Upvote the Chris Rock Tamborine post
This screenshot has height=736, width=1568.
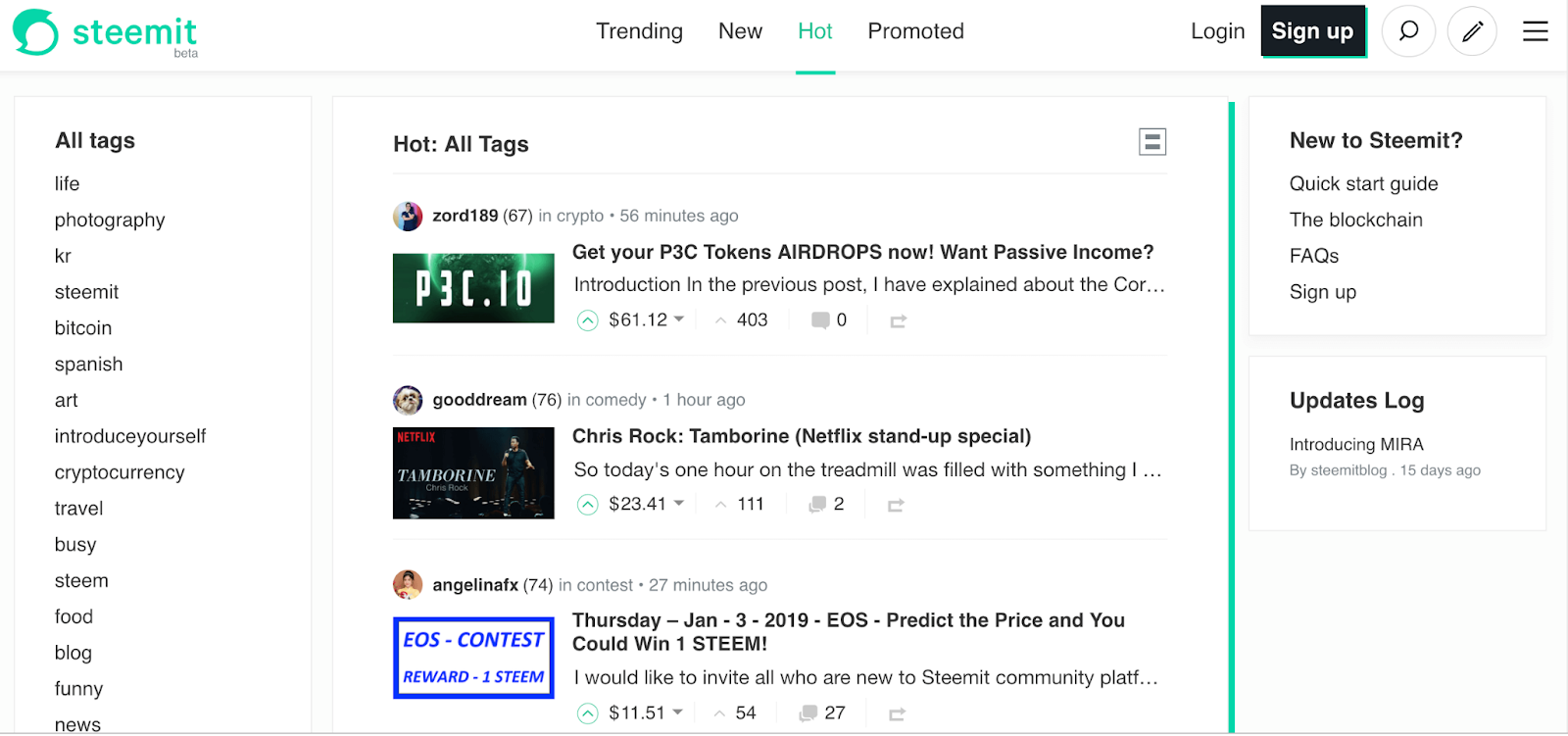587,505
